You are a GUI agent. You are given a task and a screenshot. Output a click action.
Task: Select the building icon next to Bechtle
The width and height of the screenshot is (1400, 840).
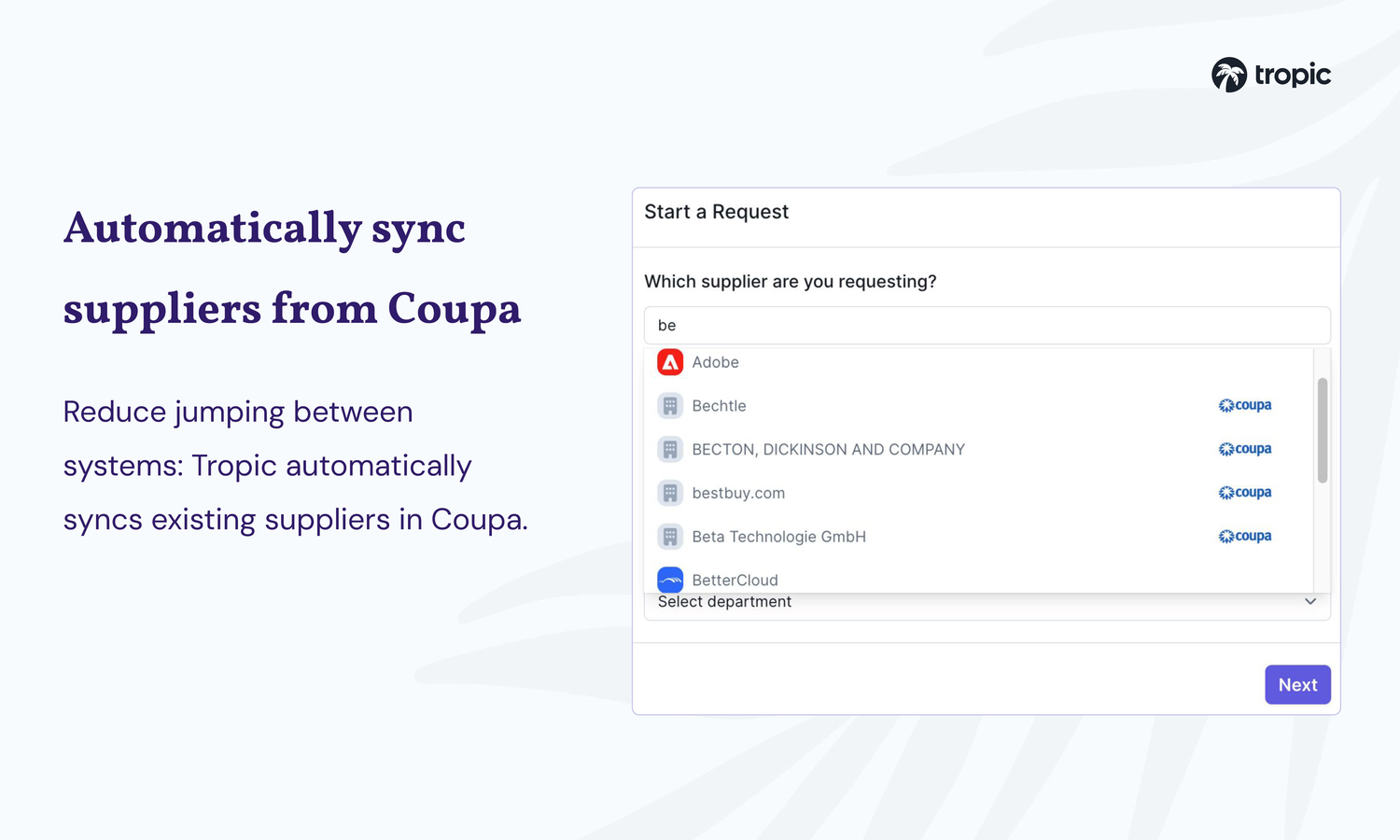(x=670, y=405)
